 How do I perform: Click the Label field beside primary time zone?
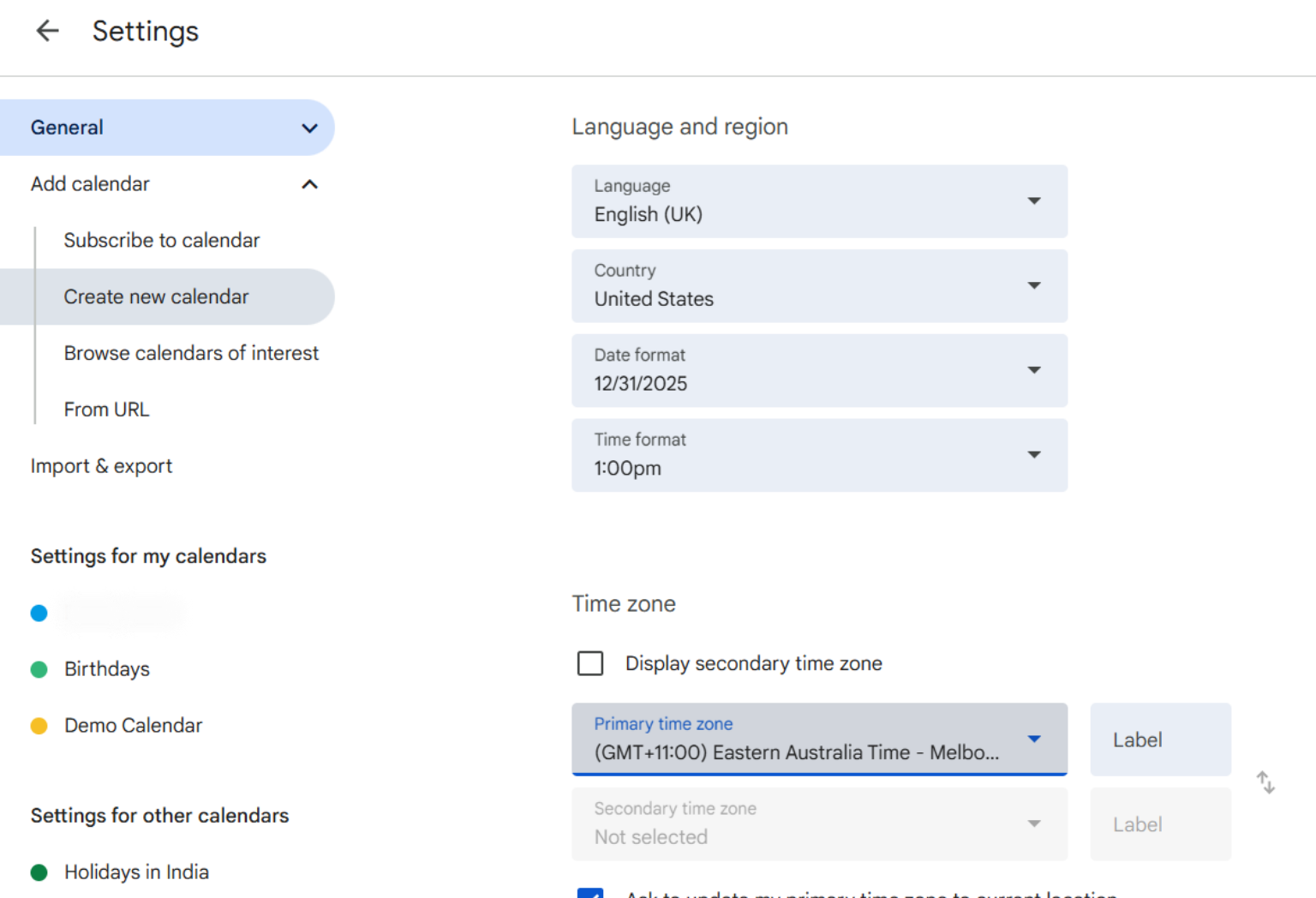point(1160,739)
